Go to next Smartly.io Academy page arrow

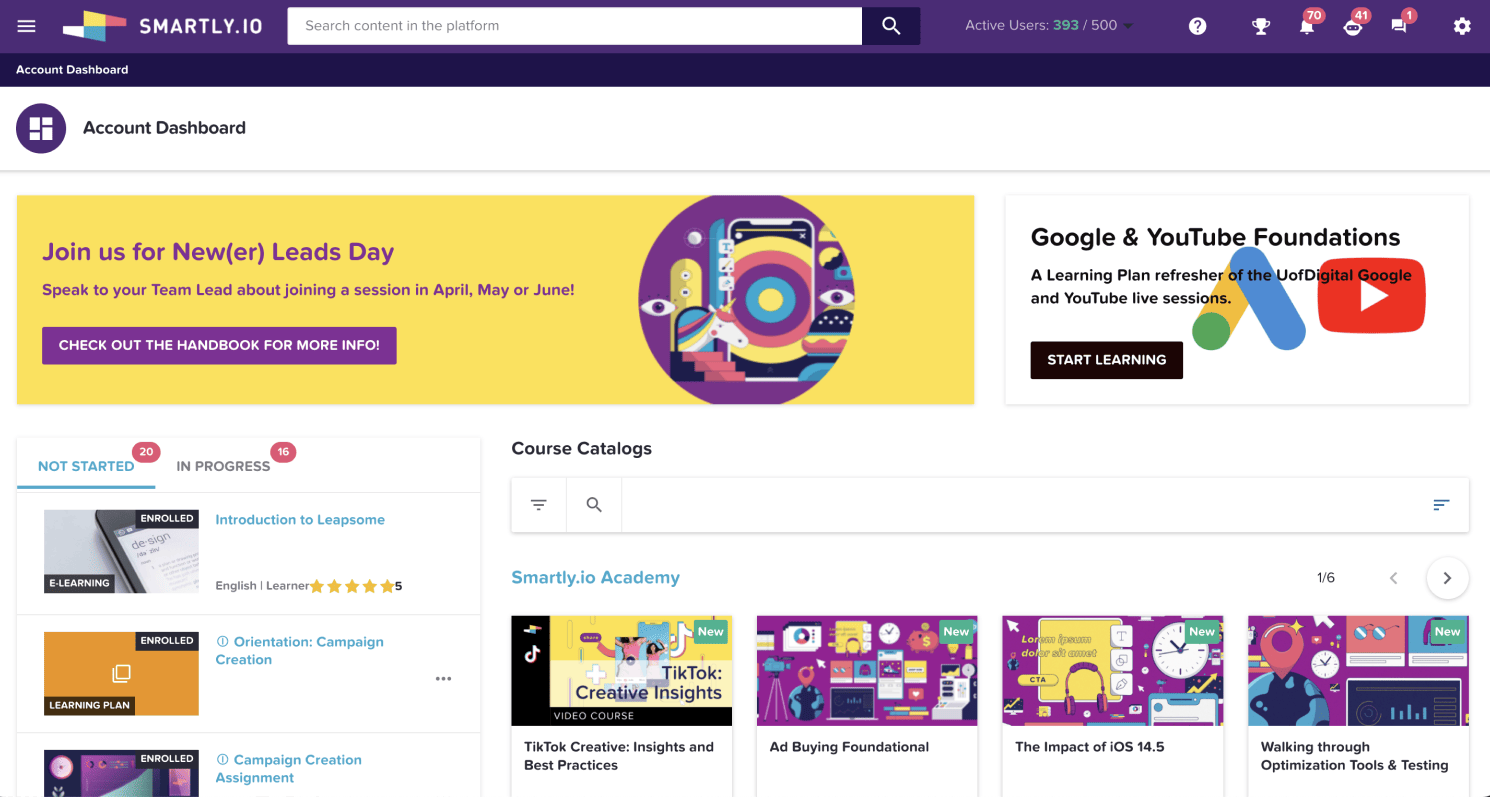pyautogui.click(x=1447, y=578)
